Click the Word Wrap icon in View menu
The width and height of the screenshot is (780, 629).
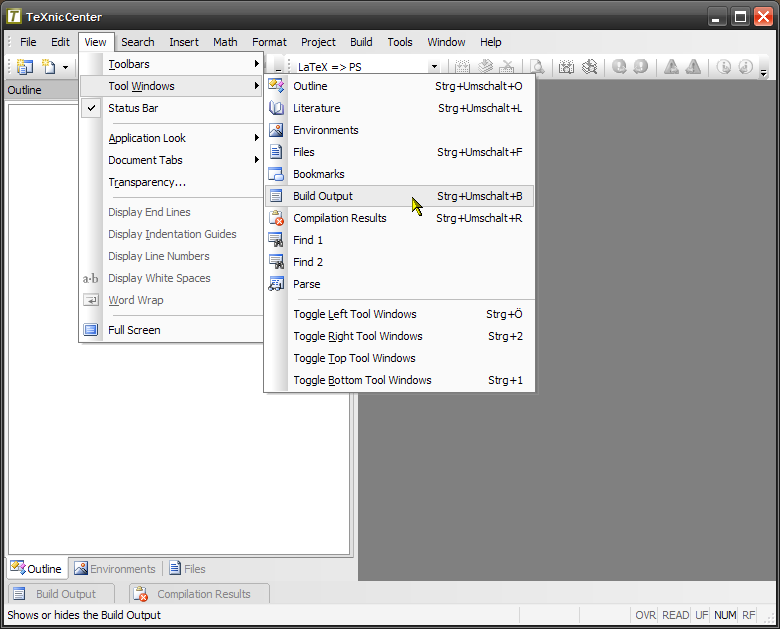[91, 300]
